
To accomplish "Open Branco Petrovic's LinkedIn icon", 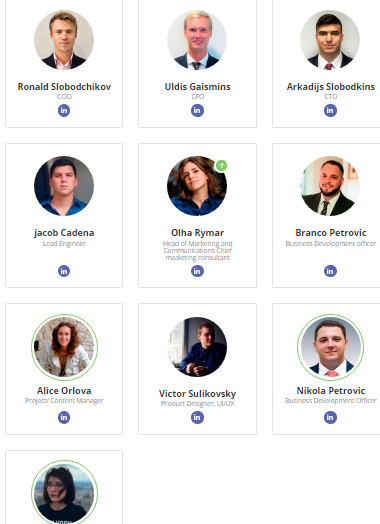I will tap(330, 271).
